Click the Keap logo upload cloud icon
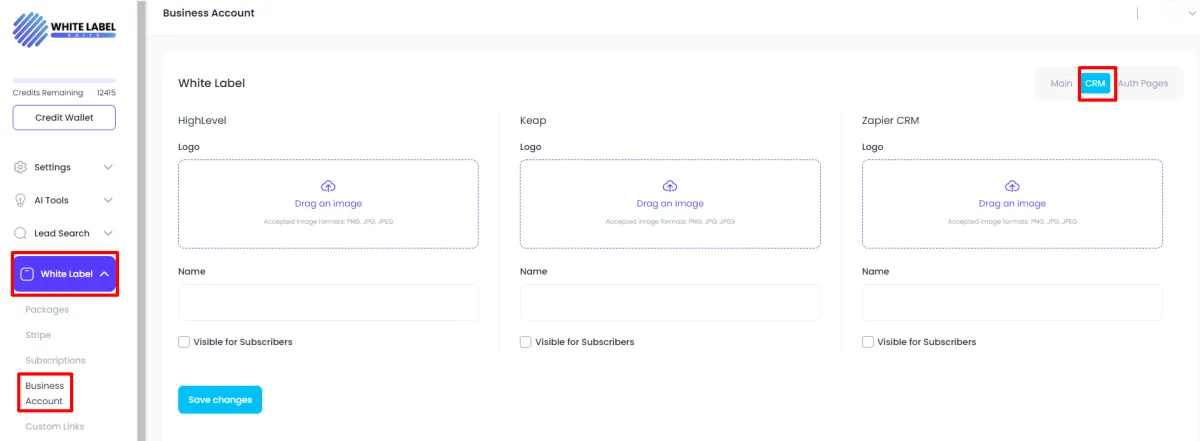The image size is (1200, 441). [670, 186]
